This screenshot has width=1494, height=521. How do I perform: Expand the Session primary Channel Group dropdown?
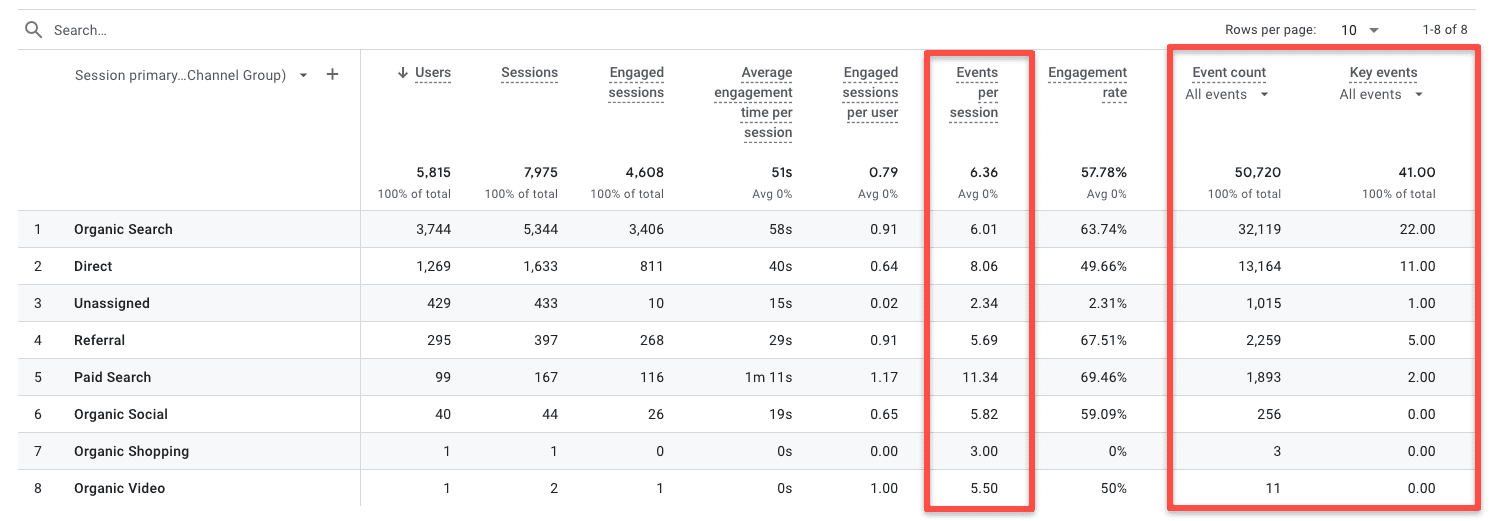pos(304,76)
